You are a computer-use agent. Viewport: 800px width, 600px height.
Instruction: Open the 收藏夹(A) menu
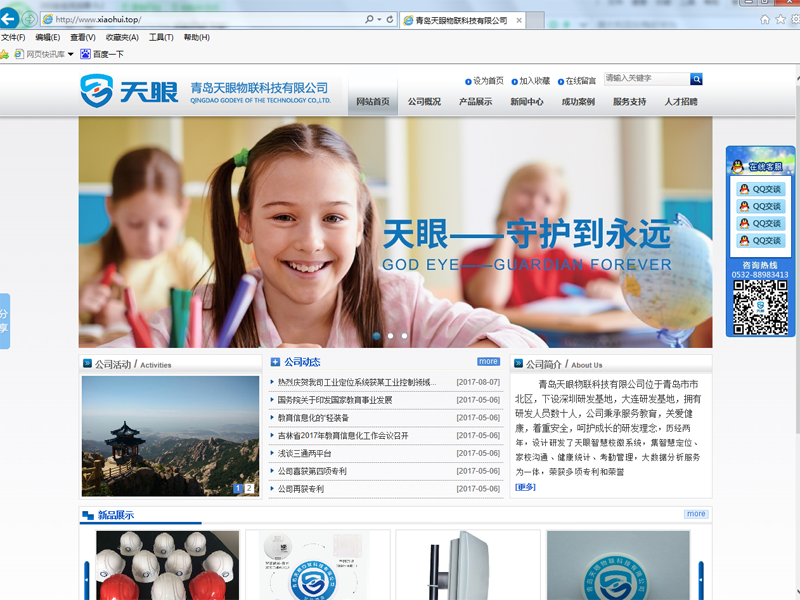(x=122, y=37)
